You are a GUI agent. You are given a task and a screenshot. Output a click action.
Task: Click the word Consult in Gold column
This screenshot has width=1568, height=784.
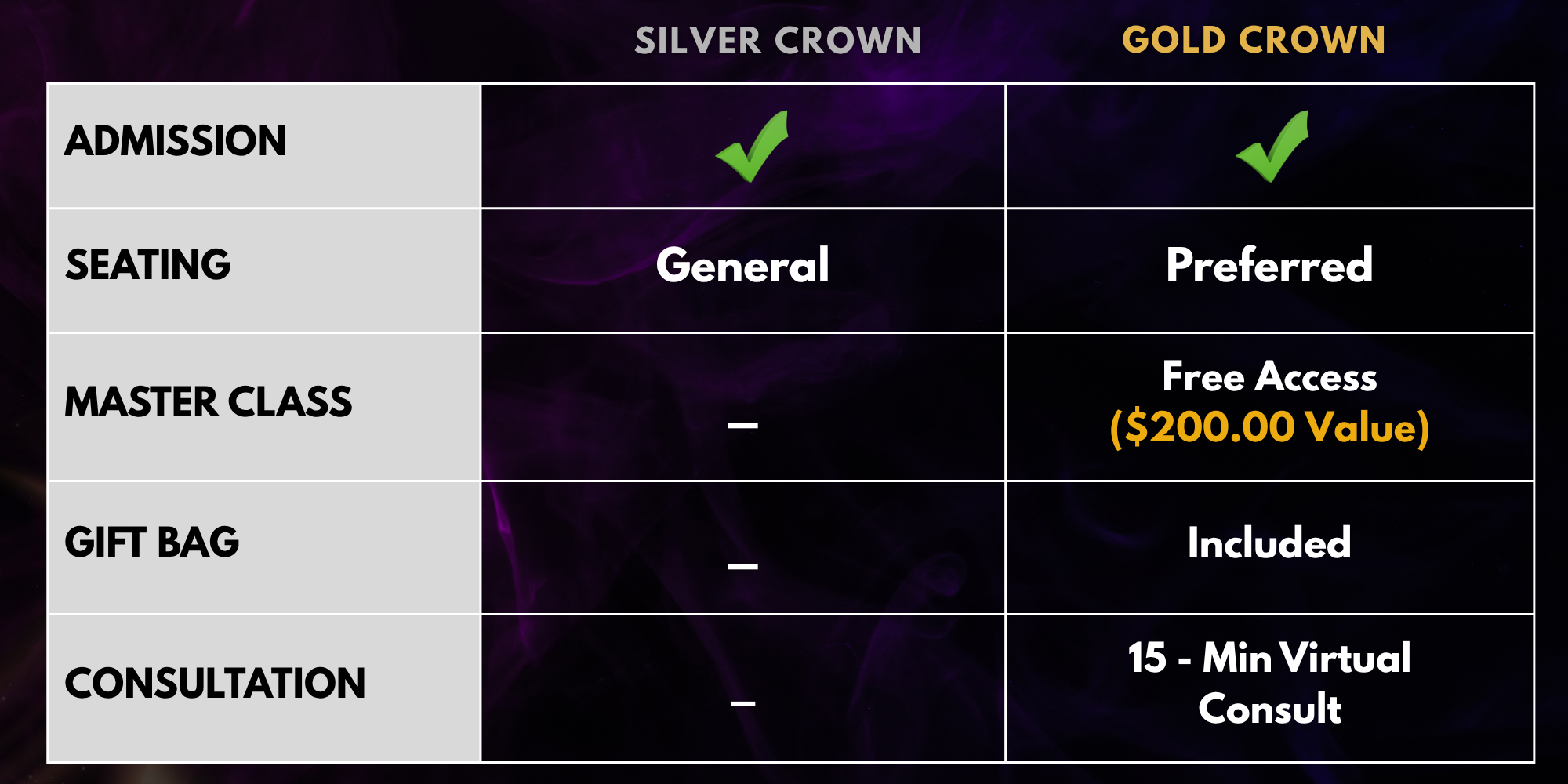point(1269,709)
